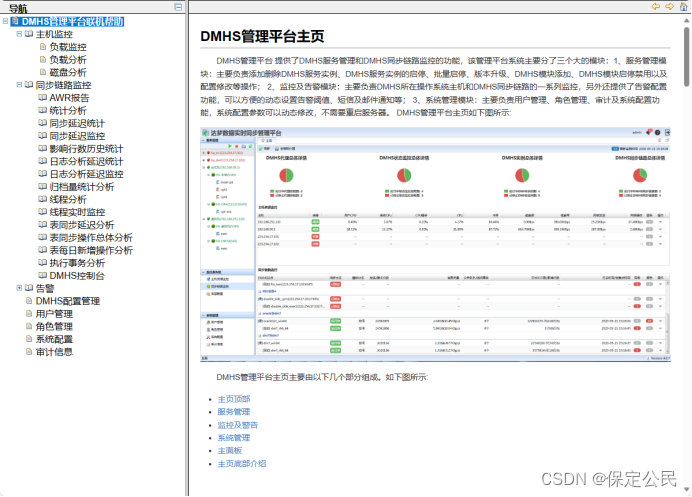Follow the 监控及警告 link
Screen dimensions: 692x497
237,425
